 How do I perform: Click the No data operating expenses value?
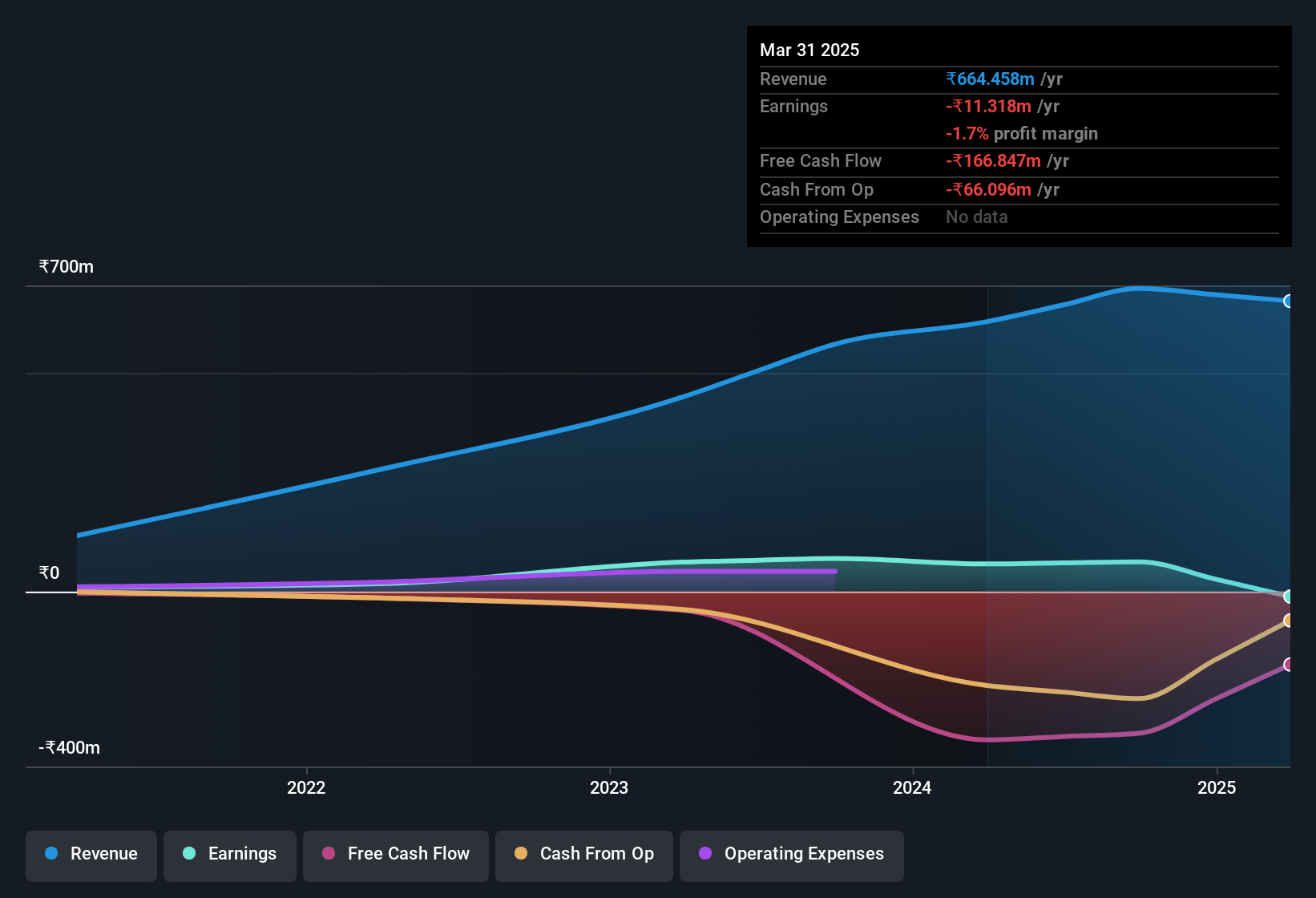click(x=977, y=216)
